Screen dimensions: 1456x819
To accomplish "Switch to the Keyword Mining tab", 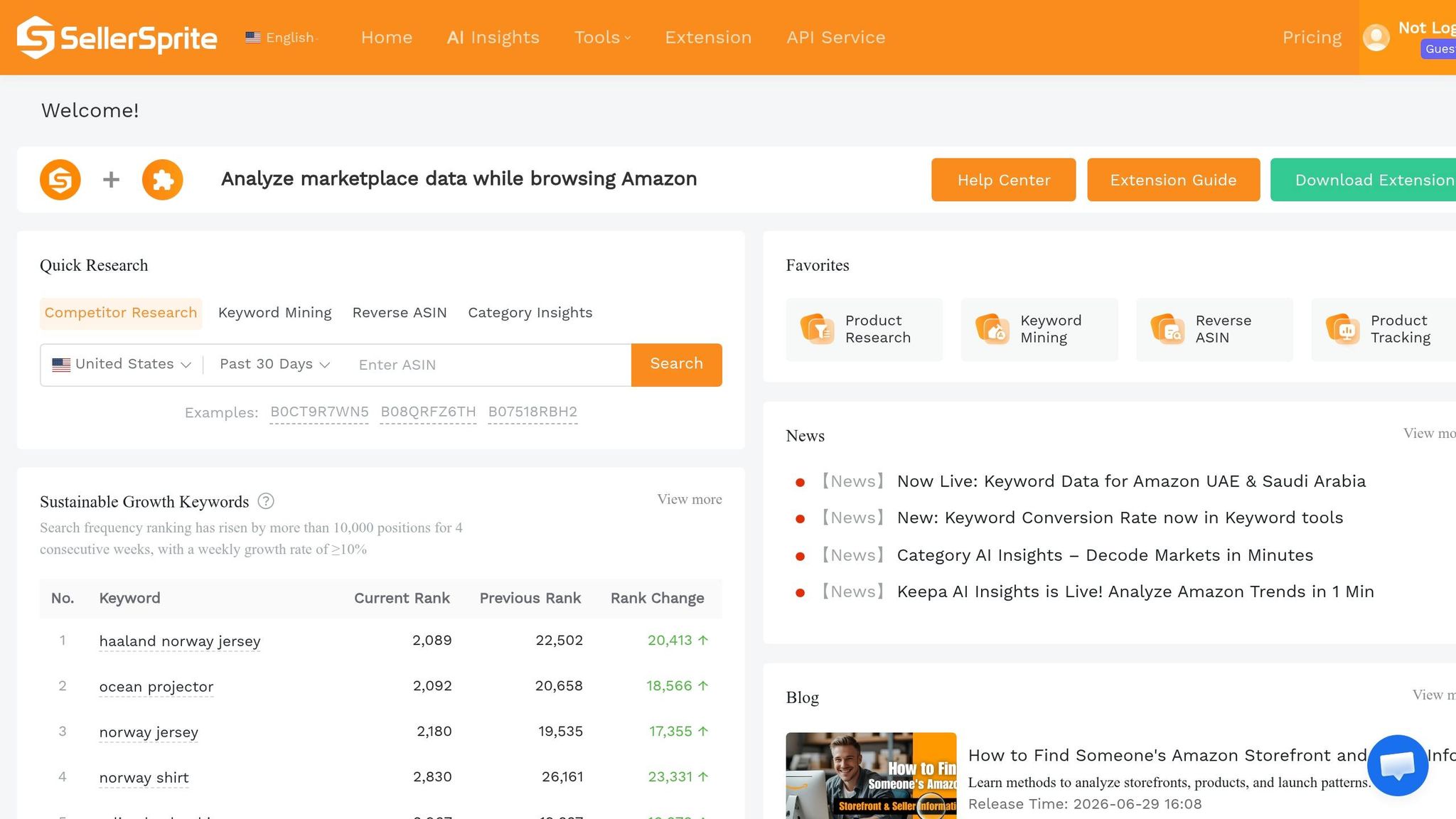I will pyautogui.click(x=275, y=313).
